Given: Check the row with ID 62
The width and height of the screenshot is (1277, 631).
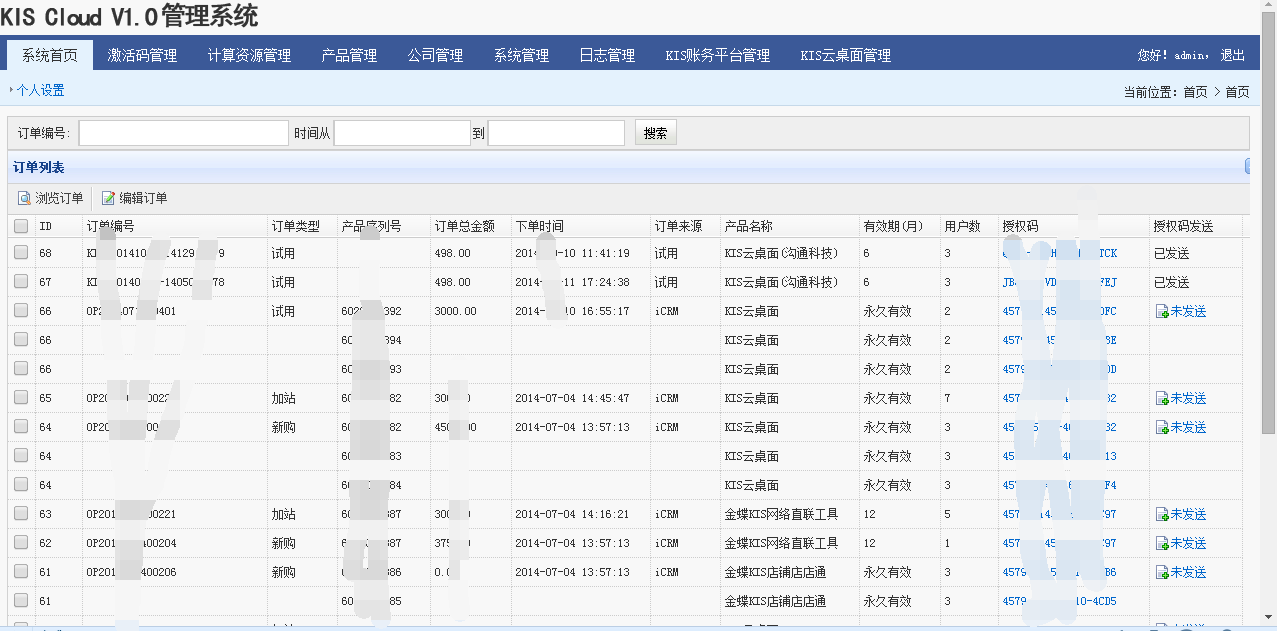Looking at the screenshot, I should (21, 543).
